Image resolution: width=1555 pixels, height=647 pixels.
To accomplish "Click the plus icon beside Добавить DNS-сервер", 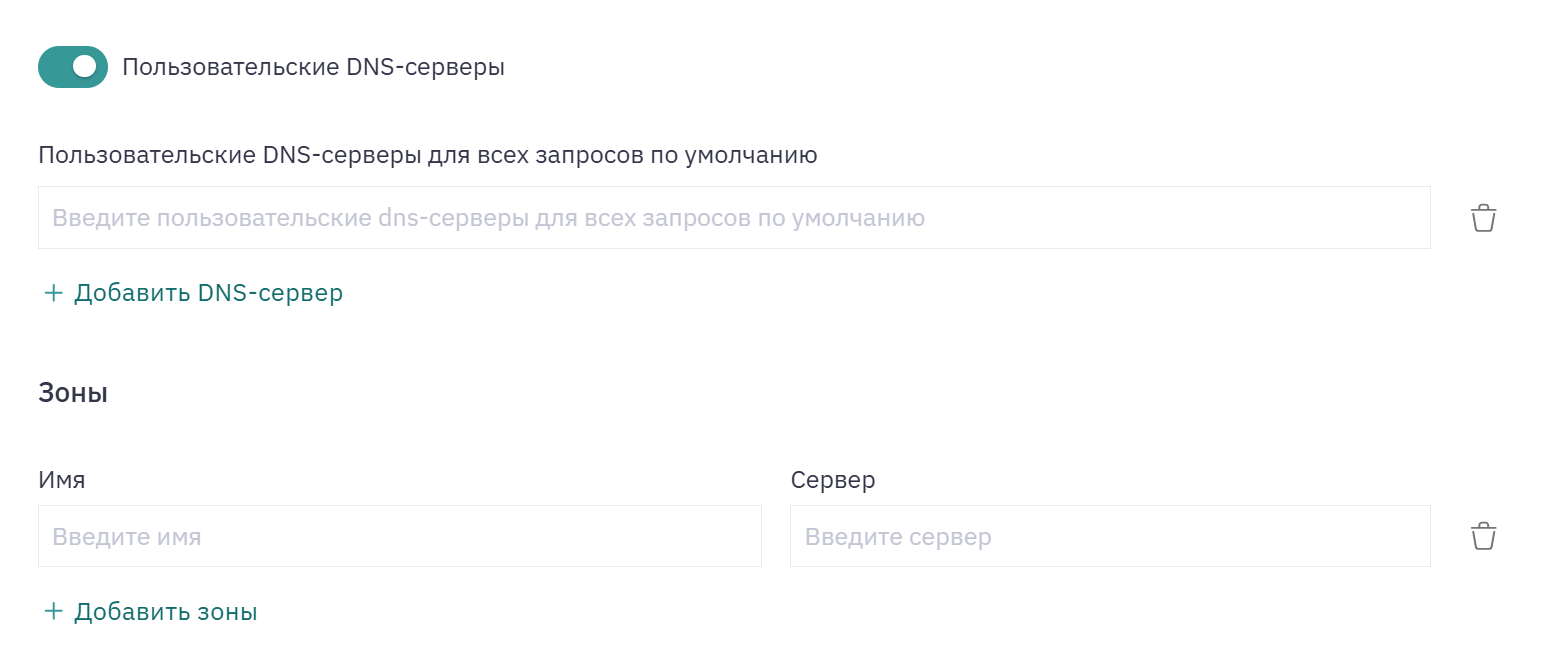I will point(54,293).
